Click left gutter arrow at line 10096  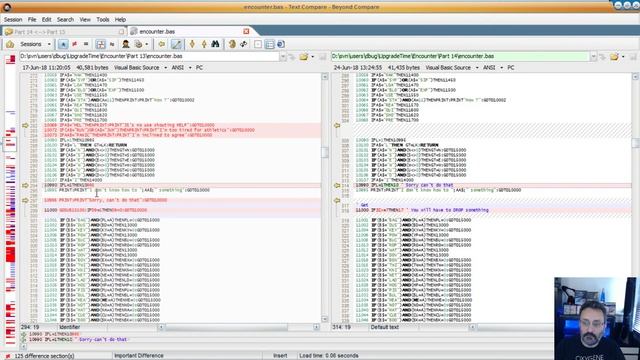(25, 200)
